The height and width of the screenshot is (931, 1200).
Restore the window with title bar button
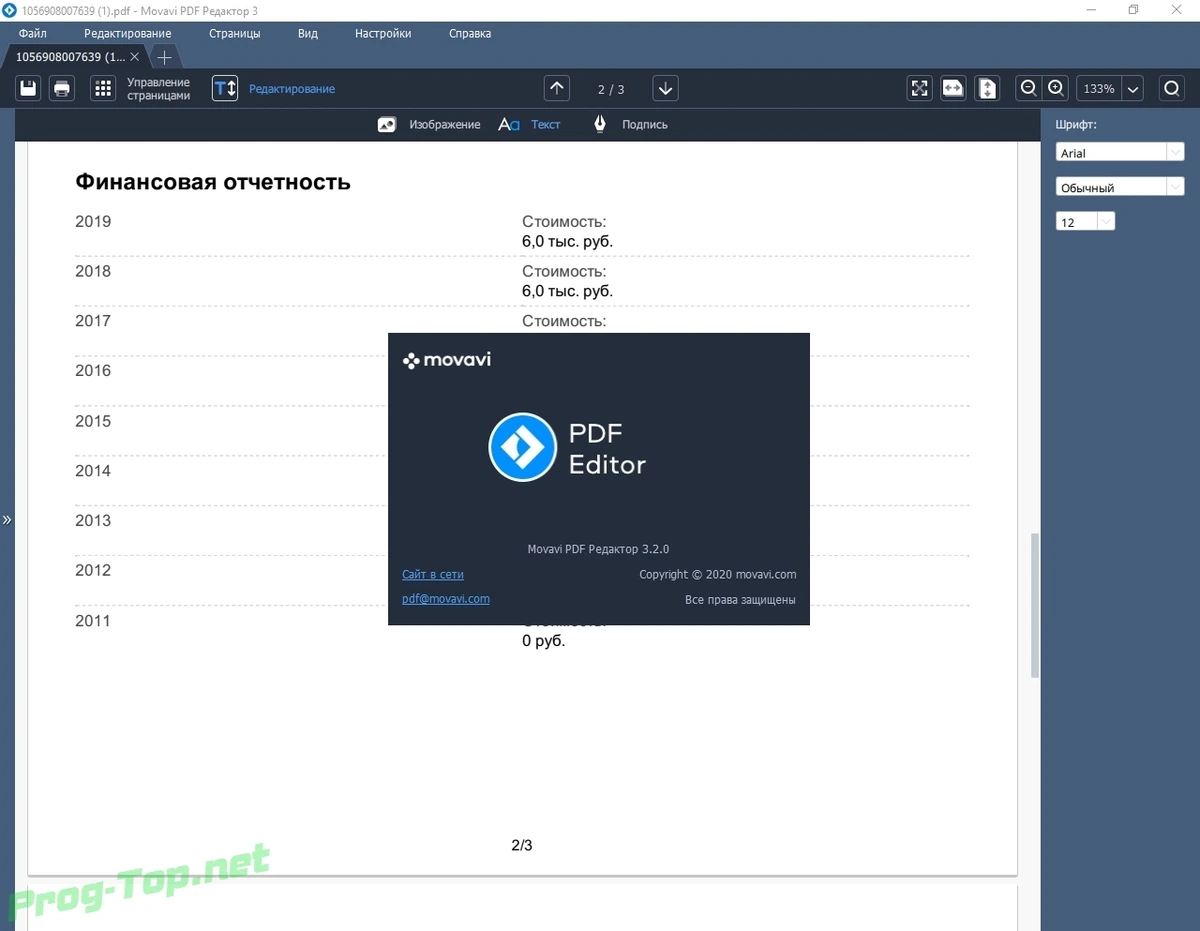pos(1133,9)
